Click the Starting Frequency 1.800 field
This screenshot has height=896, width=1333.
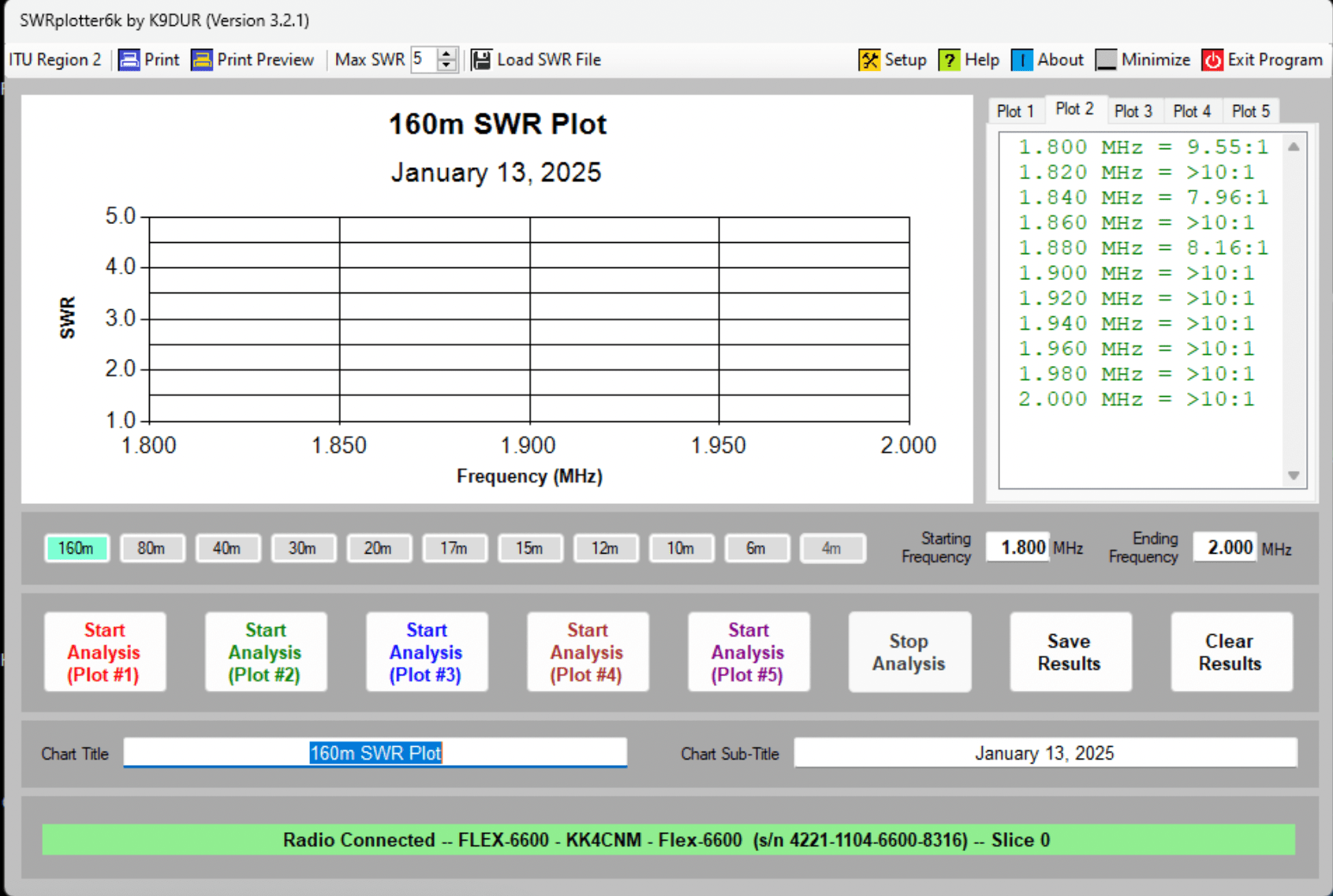pos(1018,547)
